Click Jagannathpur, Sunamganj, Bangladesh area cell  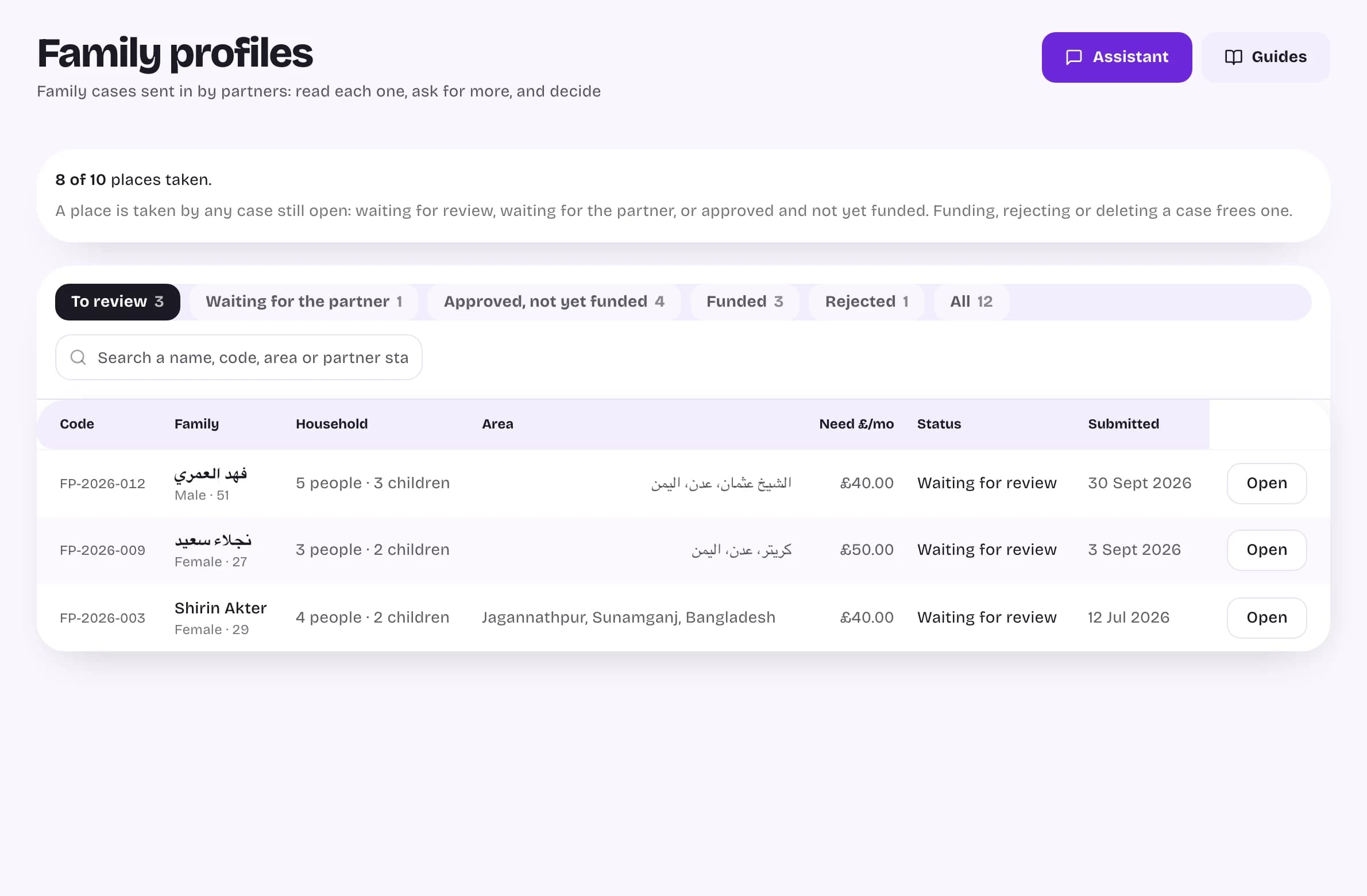[628, 618]
